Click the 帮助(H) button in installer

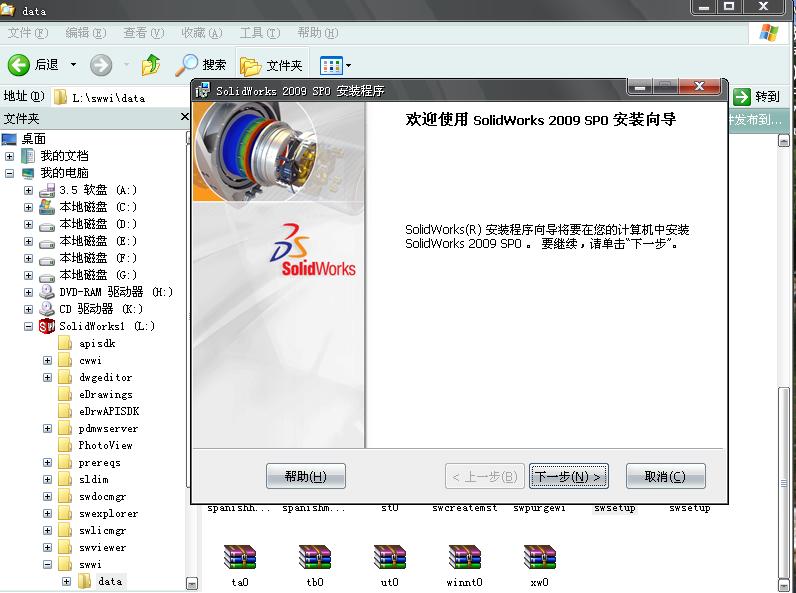point(306,476)
